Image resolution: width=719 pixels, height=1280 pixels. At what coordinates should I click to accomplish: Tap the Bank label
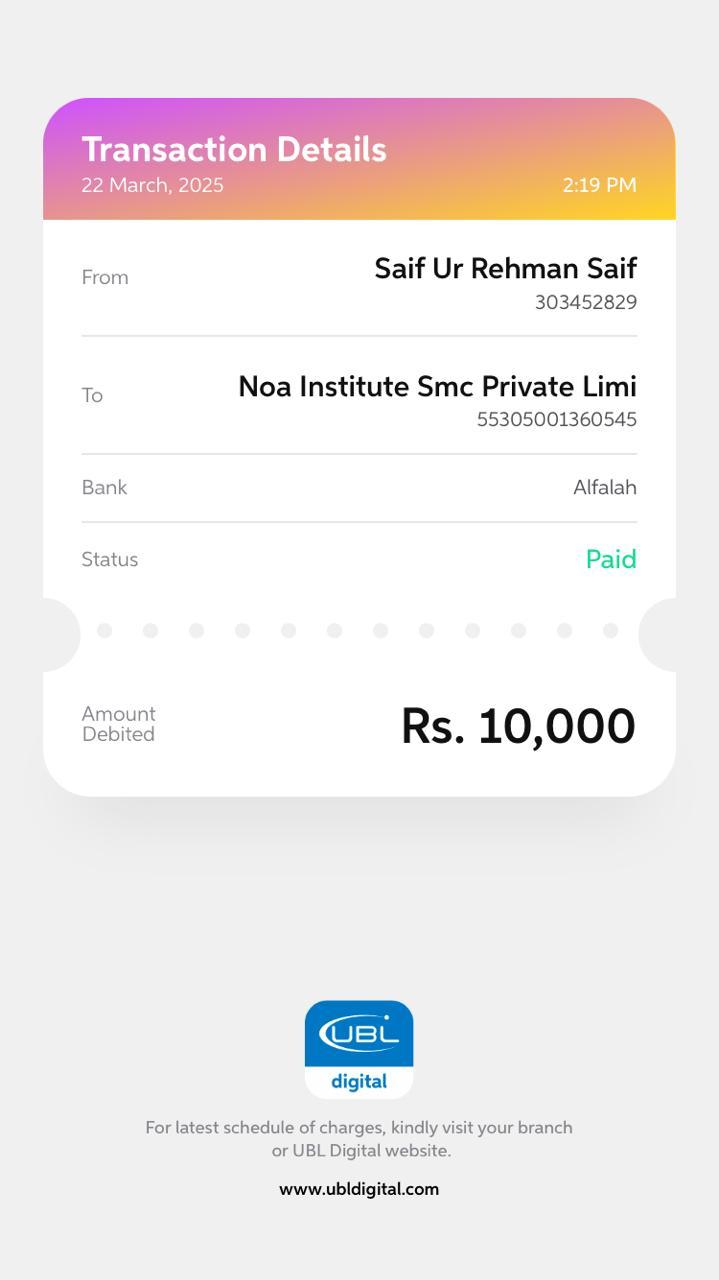(x=104, y=487)
